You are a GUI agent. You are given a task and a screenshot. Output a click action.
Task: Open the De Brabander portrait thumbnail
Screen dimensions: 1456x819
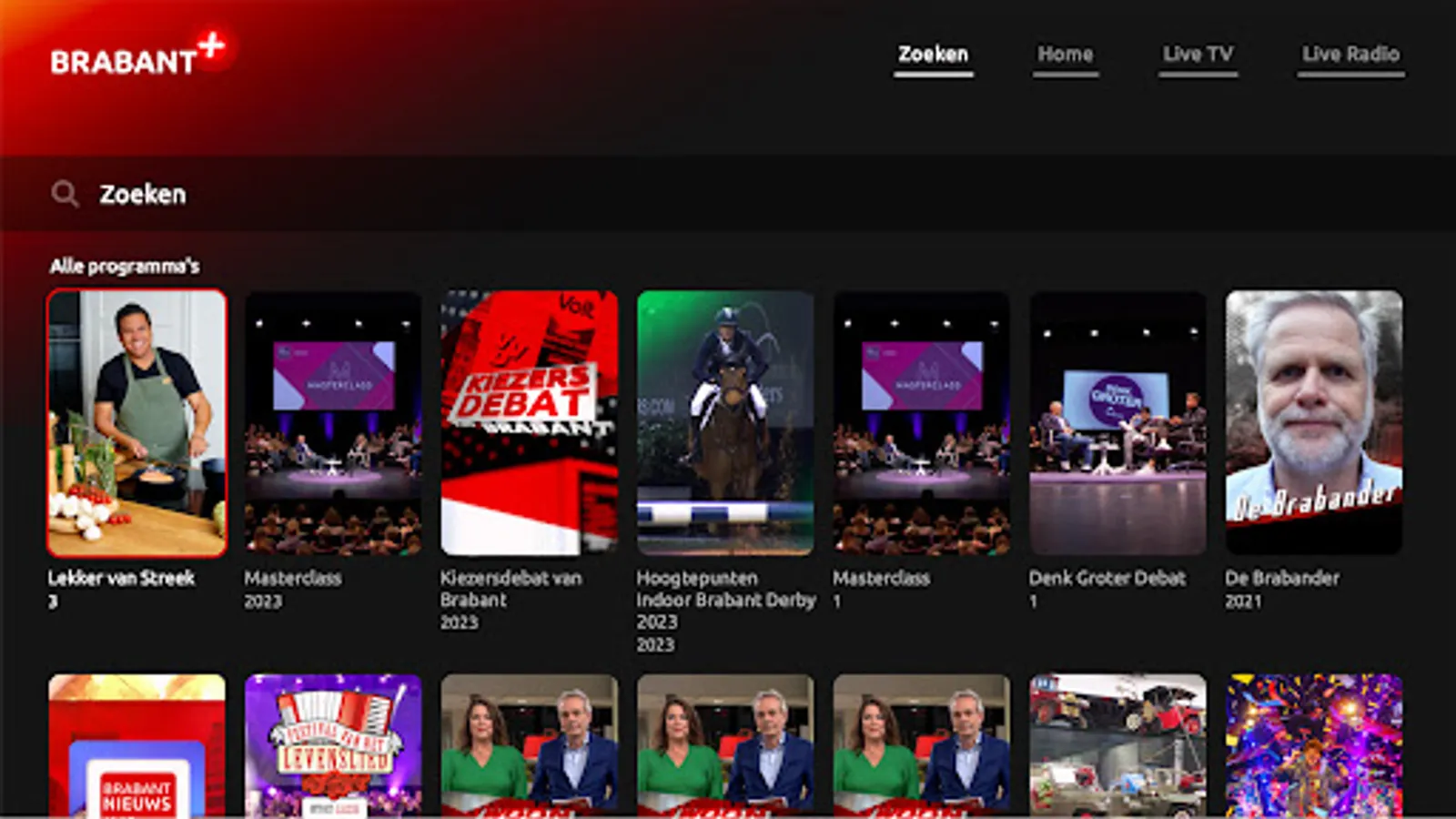tap(1314, 423)
